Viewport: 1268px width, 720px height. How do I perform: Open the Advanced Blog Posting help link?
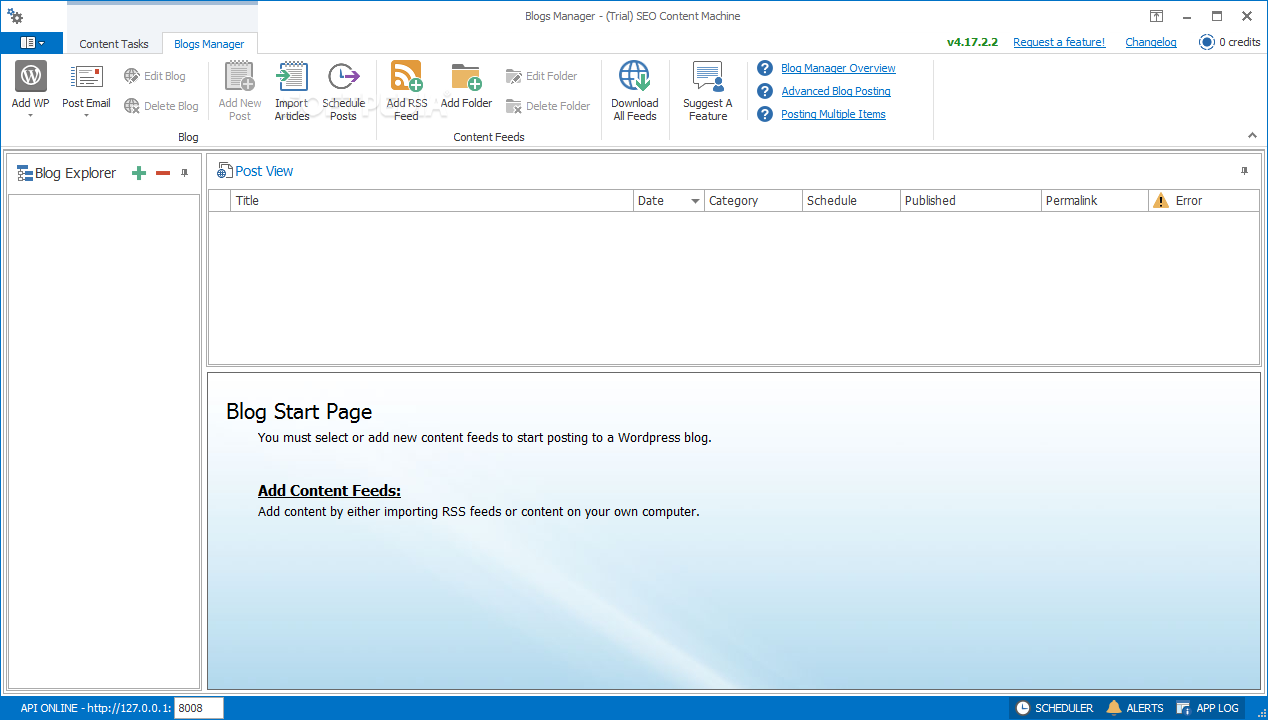click(x=836, y=91)
